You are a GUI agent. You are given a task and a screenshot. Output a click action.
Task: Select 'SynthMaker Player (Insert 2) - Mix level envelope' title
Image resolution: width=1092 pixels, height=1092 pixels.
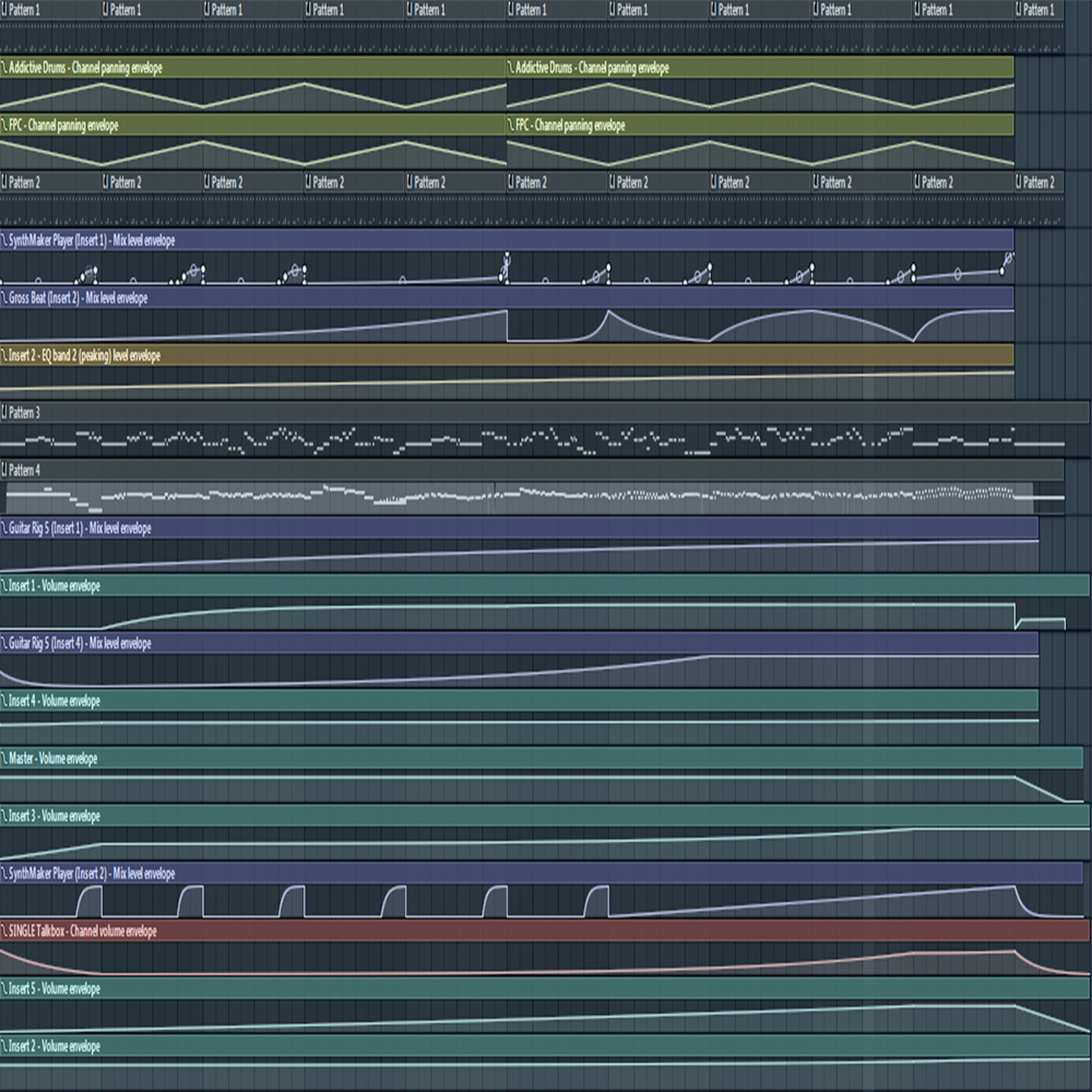92,874
